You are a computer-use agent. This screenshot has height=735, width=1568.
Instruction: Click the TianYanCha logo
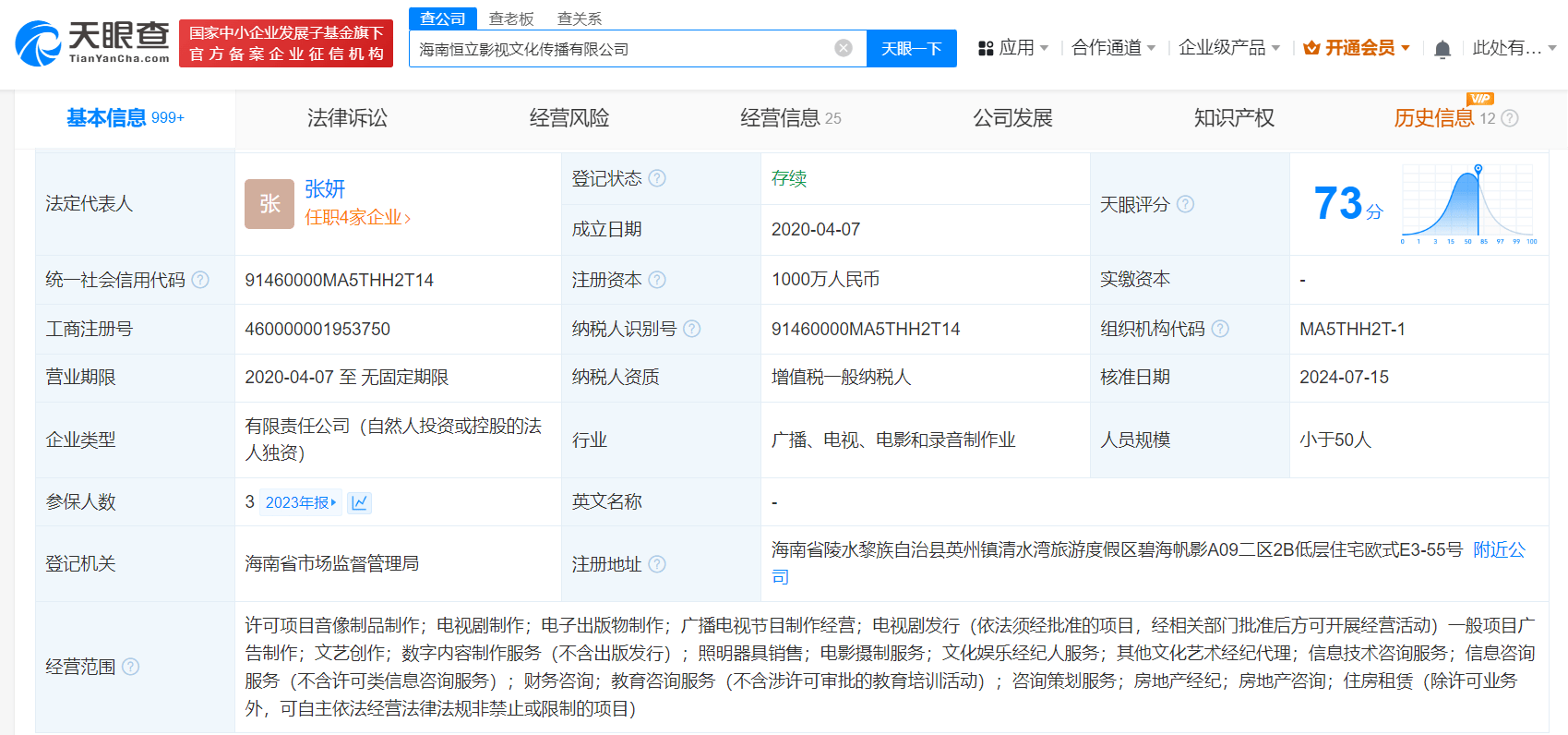click(x=92, y=43)
